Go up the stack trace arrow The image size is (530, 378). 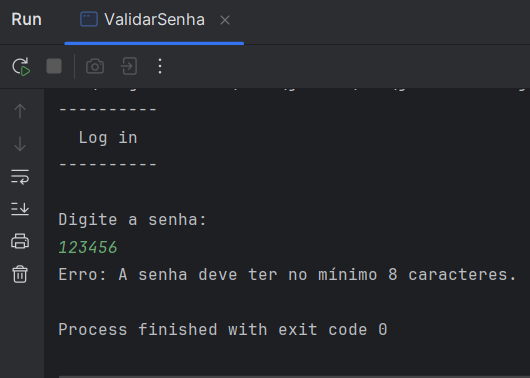click(20, 111)
